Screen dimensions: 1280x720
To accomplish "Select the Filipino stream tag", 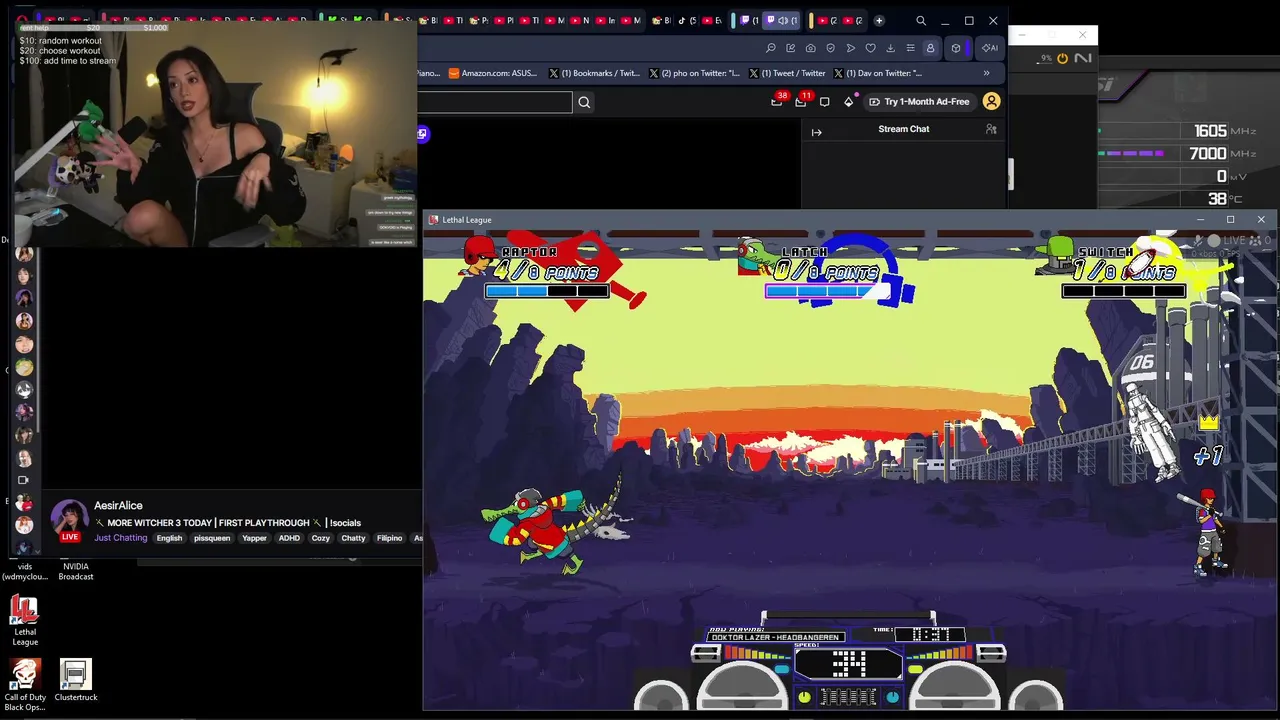I will [389, 538].
